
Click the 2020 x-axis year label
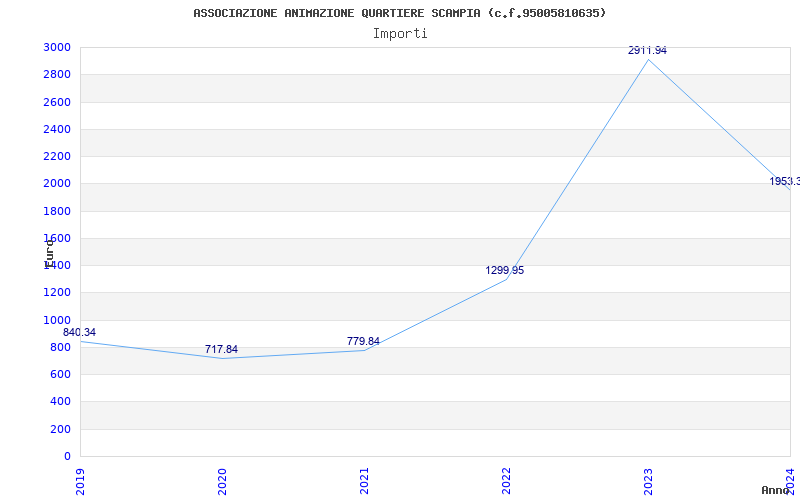point(222,482)
